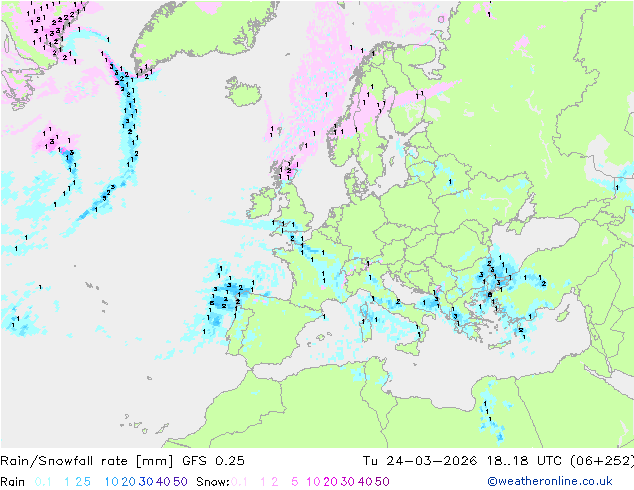Pick the snow legend value 30
Viewport: 634px width, 490px height.
[x=348, y=482]
